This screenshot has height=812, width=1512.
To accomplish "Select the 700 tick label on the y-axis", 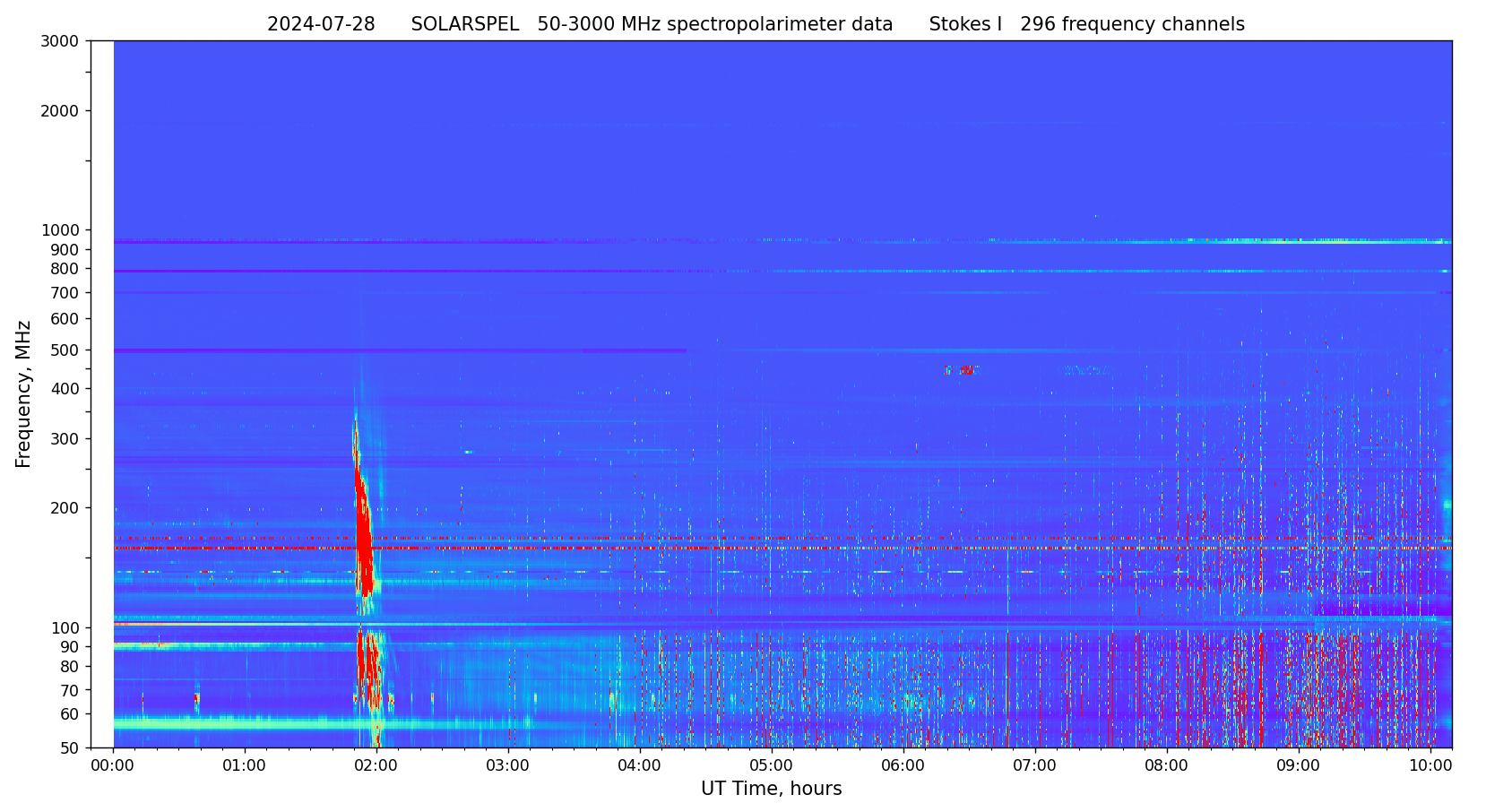I will click(x=65, y=293).
